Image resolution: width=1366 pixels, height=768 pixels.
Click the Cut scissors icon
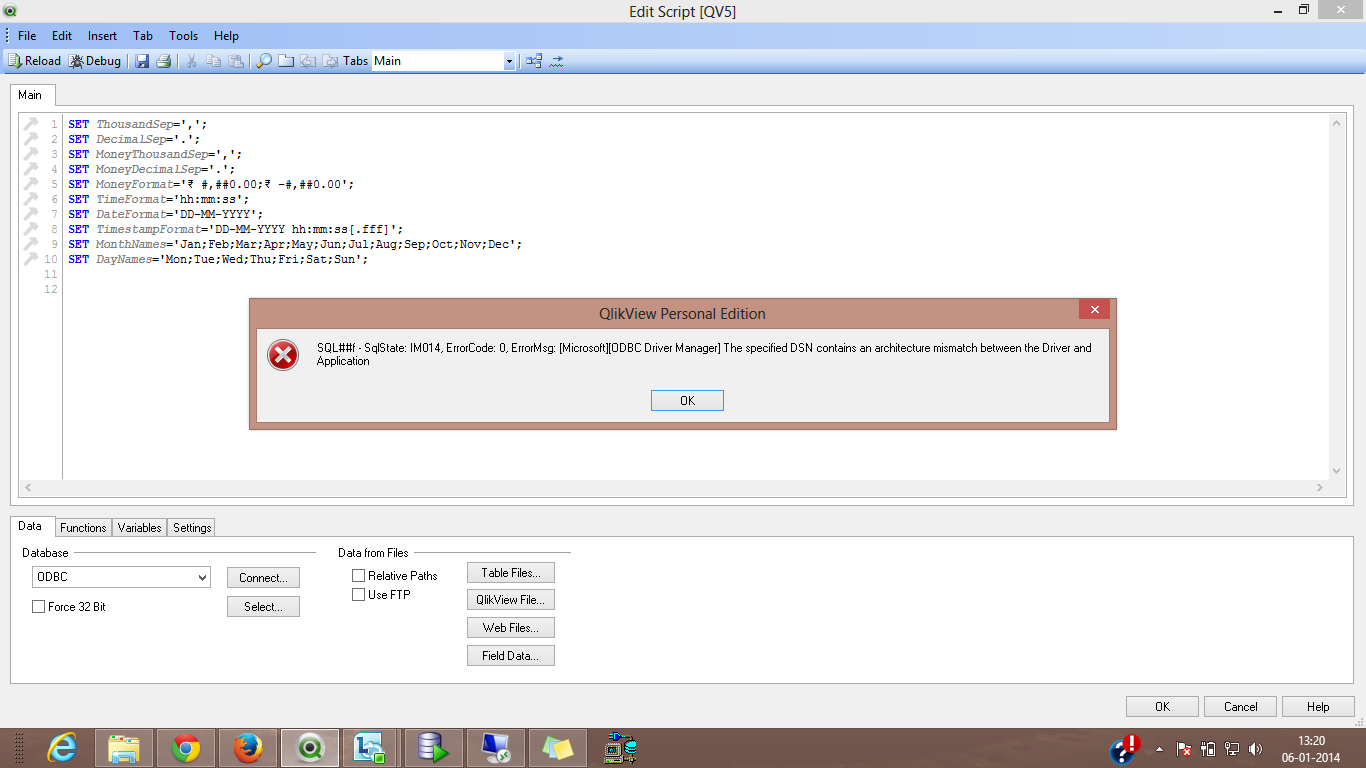point(192,61)
